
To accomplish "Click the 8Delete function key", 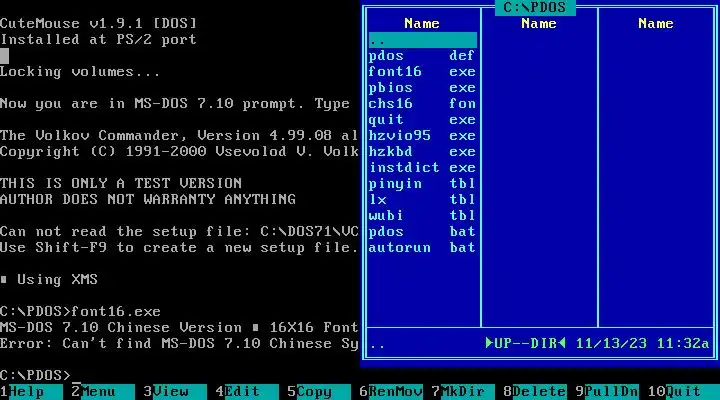I will point(535,392).
